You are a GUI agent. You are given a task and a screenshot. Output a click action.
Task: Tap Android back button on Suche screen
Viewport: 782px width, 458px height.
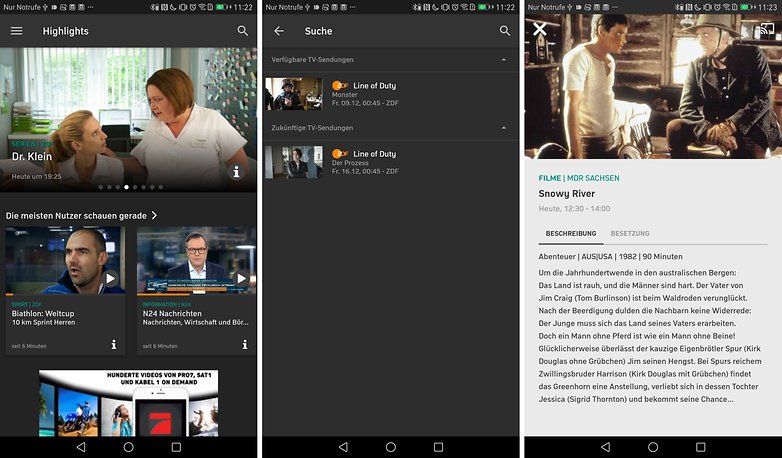click(x=343, y=447)
